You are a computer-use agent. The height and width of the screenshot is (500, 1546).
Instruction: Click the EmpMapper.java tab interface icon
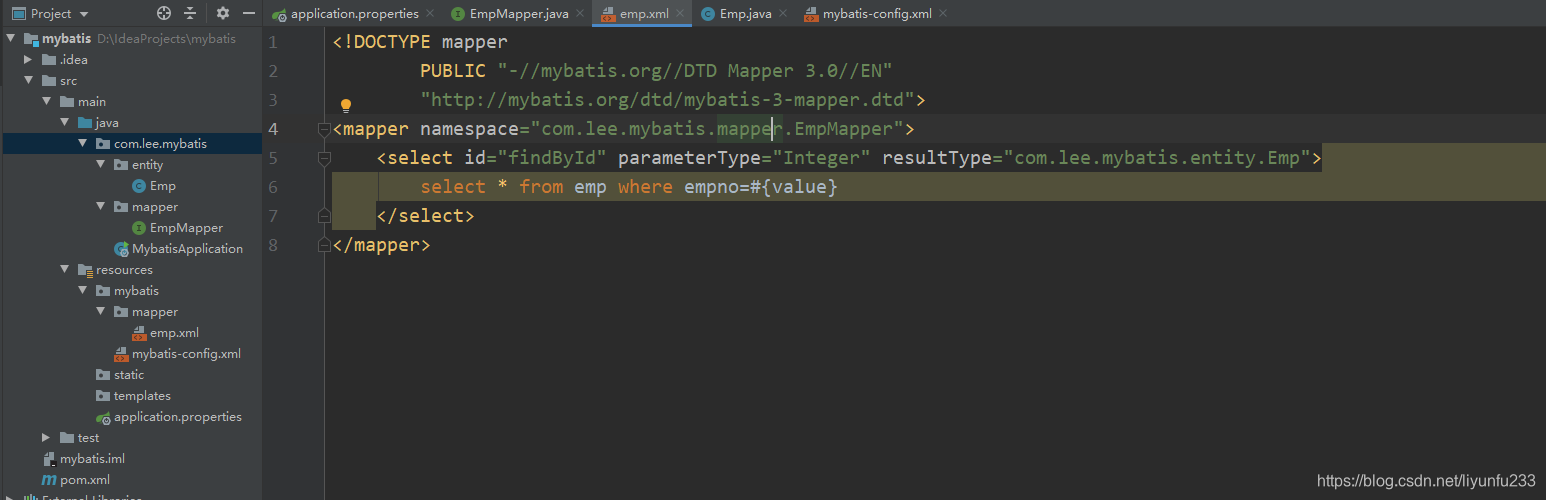pos(458,14)
